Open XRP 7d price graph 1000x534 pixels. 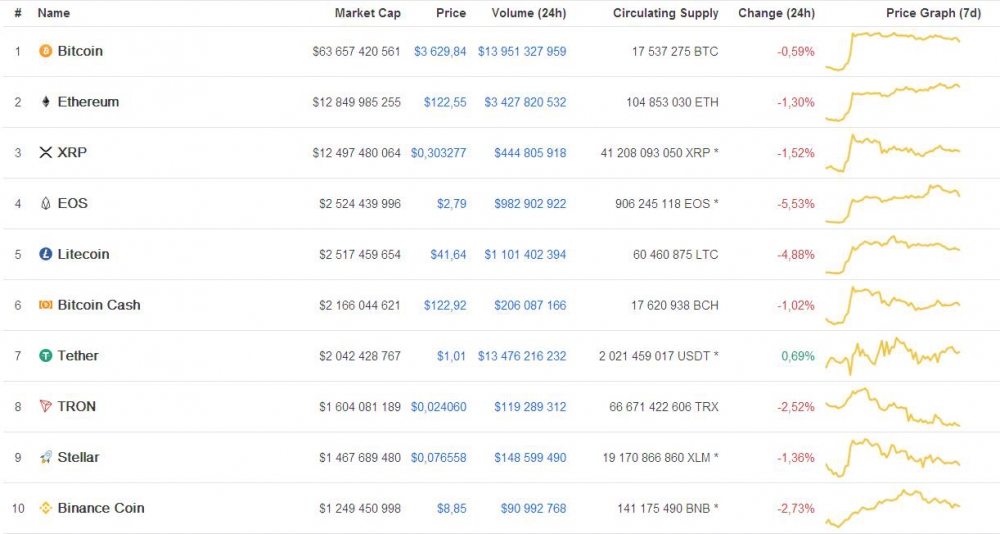pyautogui.click(x=893, y=153)
